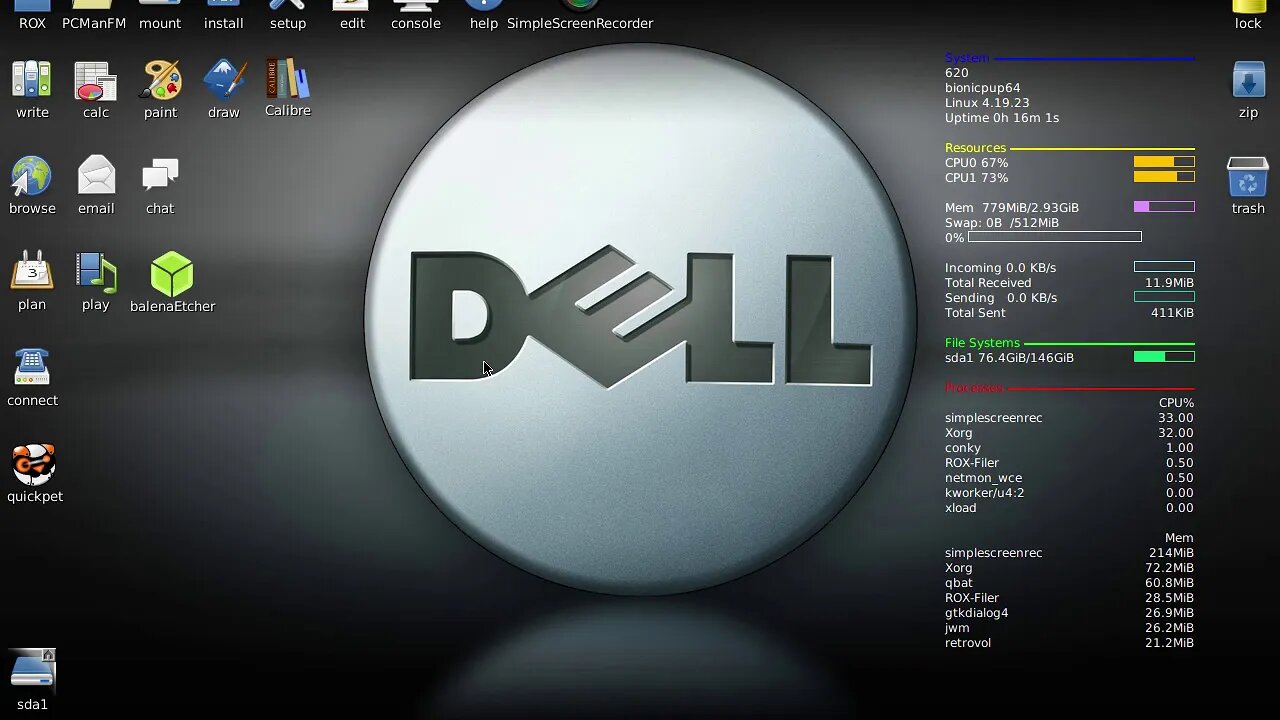Launch the draw application icon
1280x720 pixels.
click(224, 80)
